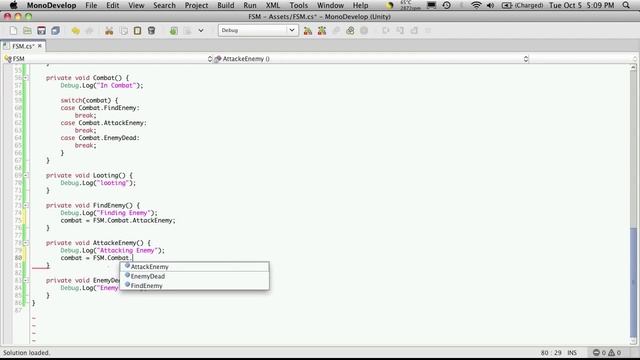Click the Cut scissors icon

pos(109,31)
